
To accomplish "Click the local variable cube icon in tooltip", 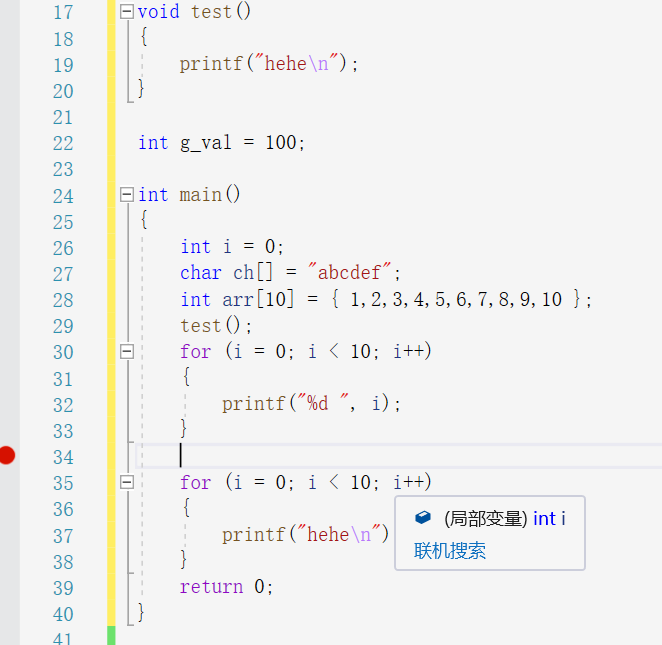I will (423, 518).
